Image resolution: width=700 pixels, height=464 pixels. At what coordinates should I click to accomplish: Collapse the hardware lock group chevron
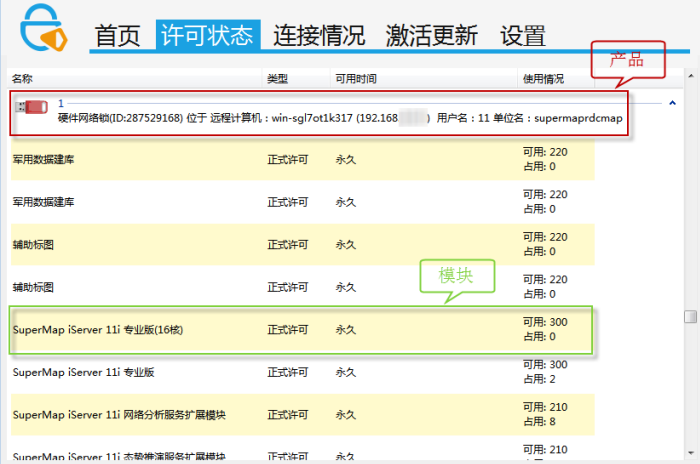click(672, 103)
